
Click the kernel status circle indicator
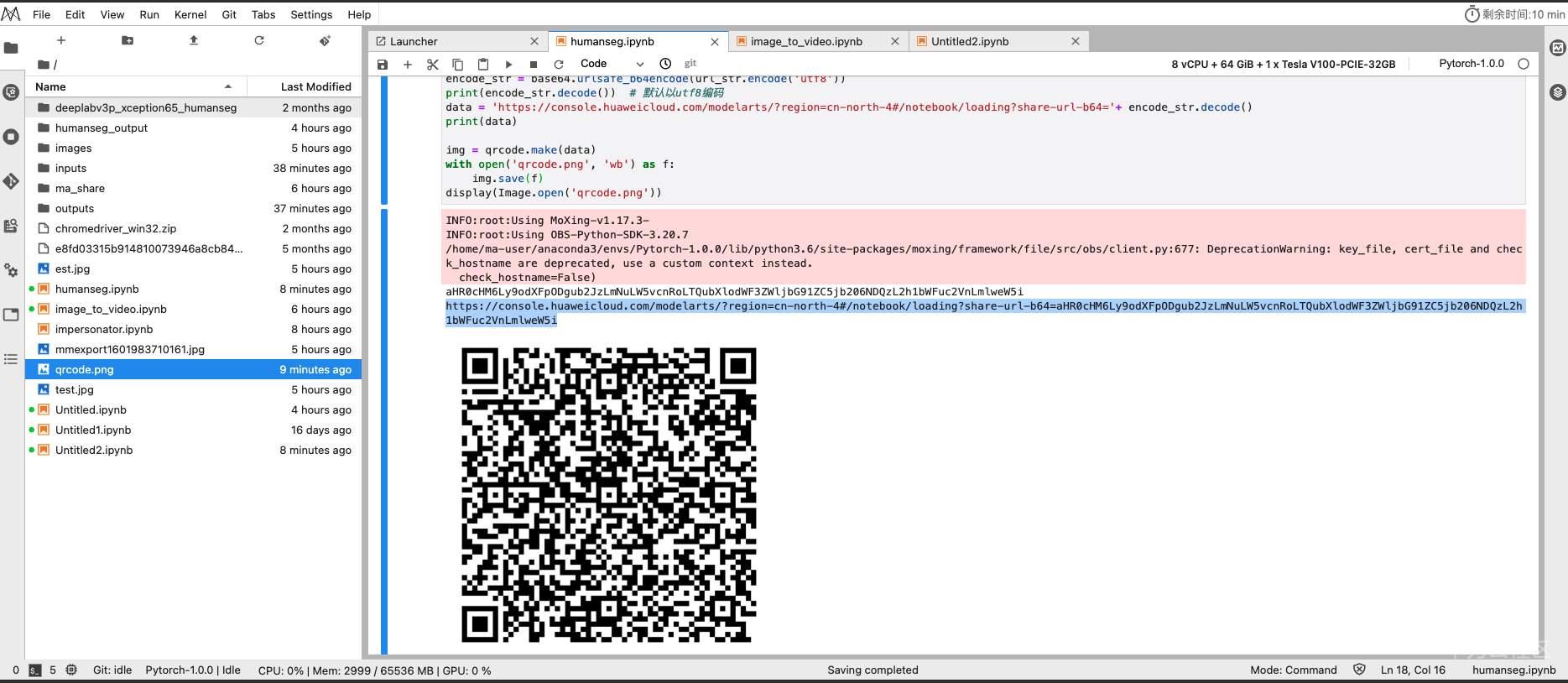1524,64
